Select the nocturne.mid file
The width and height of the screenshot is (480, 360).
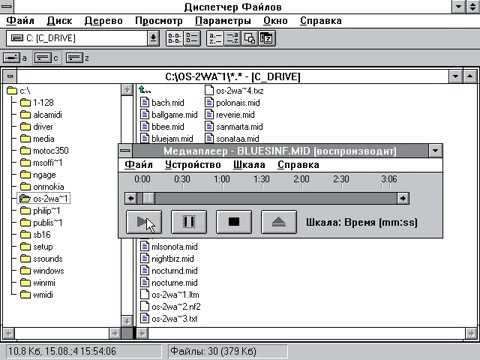pyautogui.click(x=169, y=283)
